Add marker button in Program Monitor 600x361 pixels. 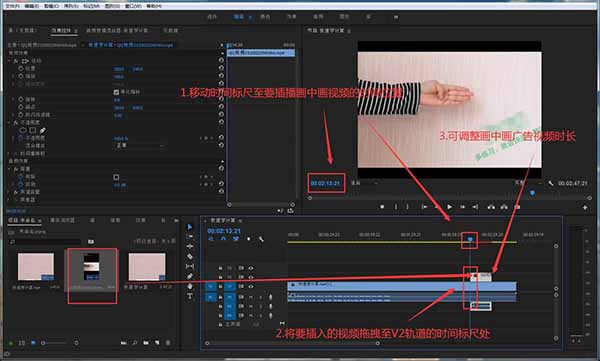tap(382, 207)
